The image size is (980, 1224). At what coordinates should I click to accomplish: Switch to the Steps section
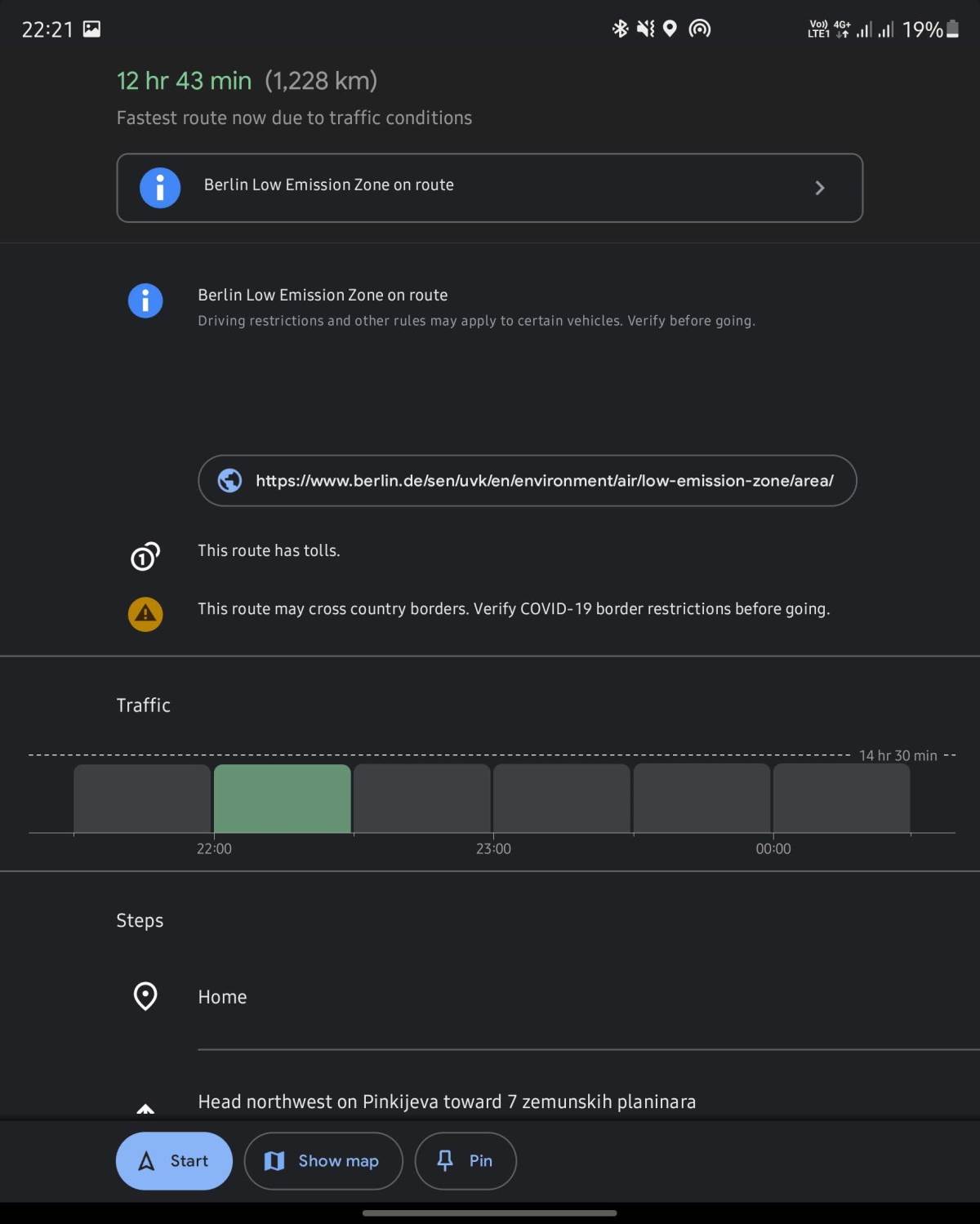[x=140, y=920]
